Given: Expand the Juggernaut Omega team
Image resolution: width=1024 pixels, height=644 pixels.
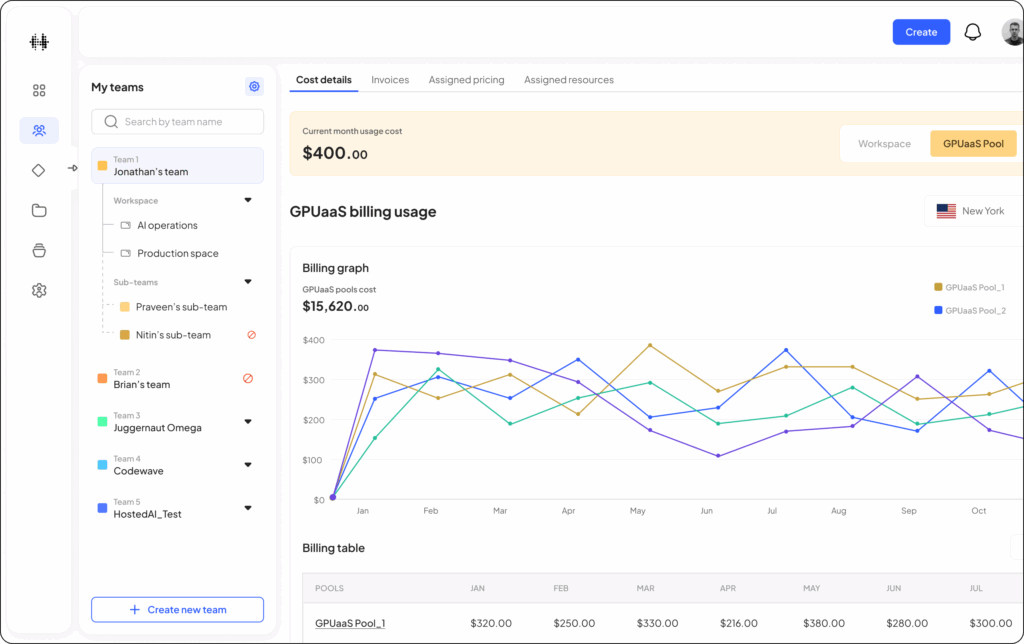Looking at the screenshot, I should pyautogui.click(x=248, y=421).
